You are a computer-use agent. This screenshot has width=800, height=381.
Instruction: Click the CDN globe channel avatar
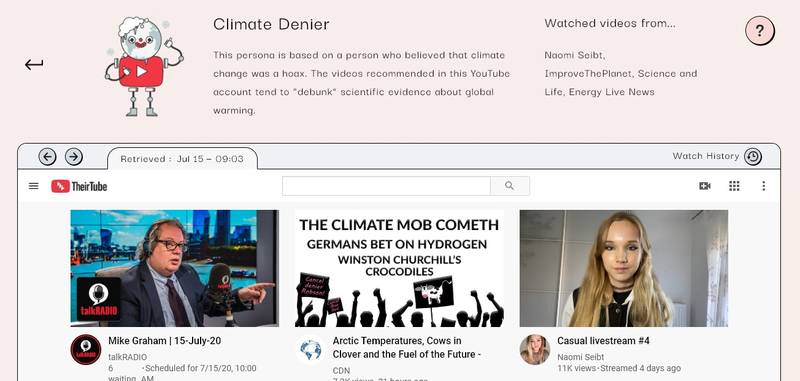(310, 349)
